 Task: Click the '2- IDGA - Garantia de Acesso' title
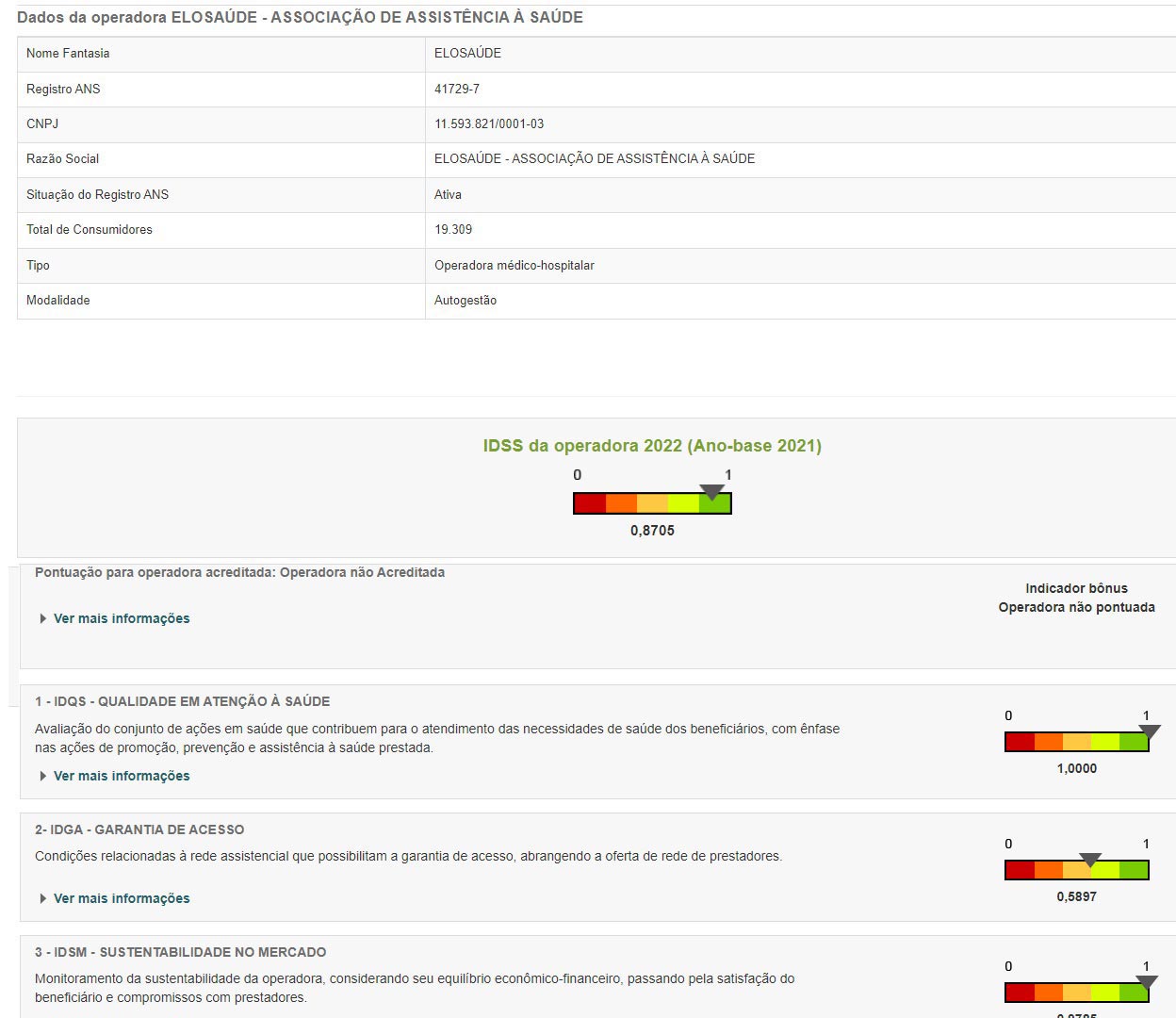tap(139, 829)
